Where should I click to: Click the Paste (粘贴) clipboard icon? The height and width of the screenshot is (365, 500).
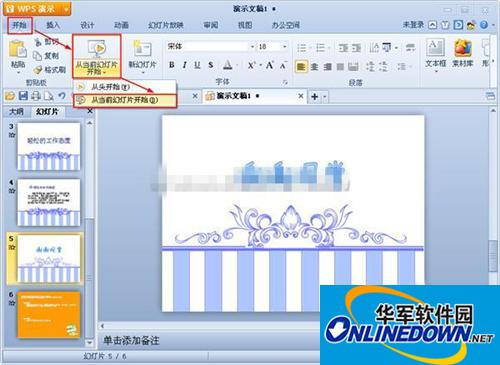coord(17,49)
